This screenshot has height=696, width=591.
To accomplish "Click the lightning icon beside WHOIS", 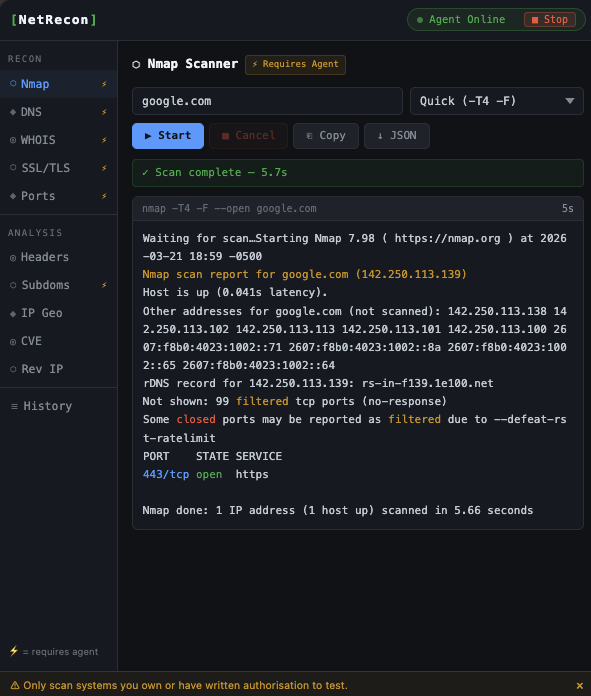I will (104, 140).
